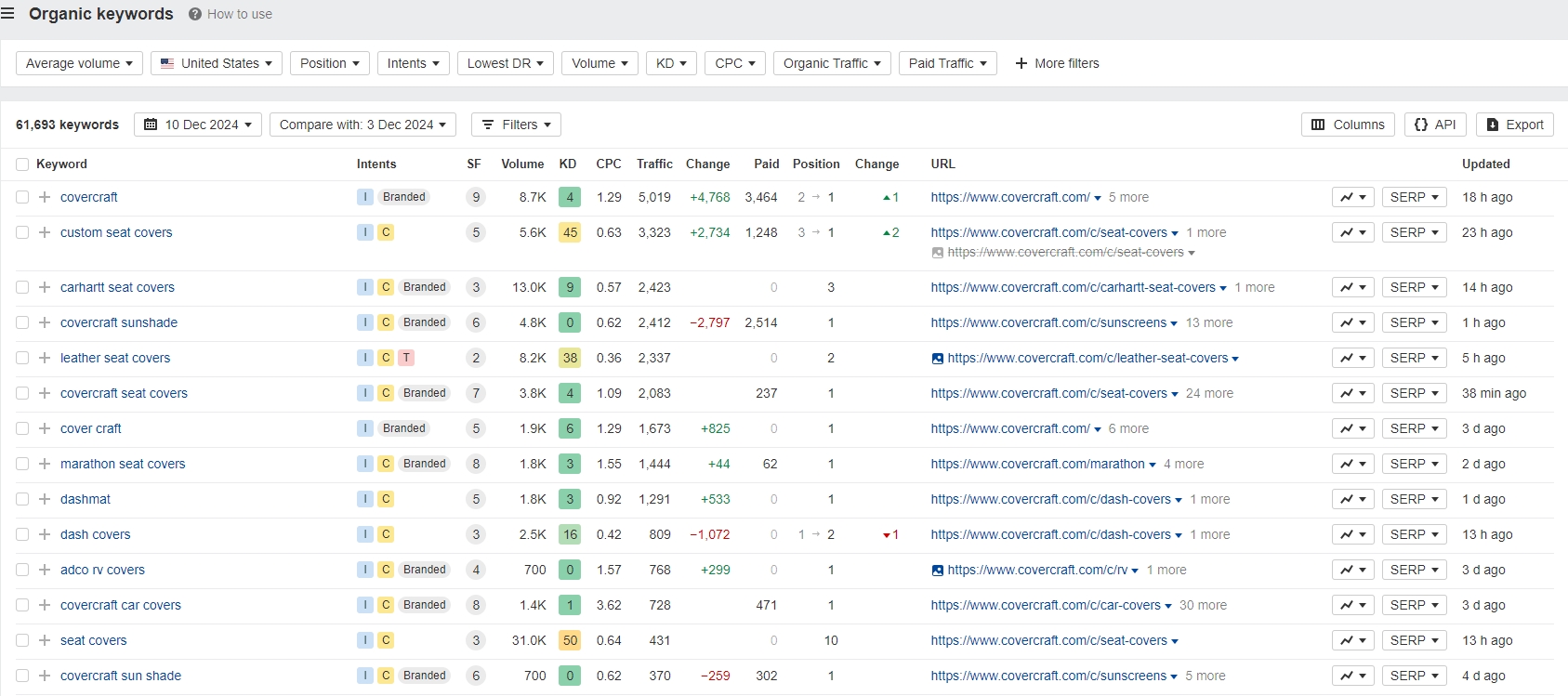Image resolution: width=1568 pixels, height=696 pixels.
Task: Click the 24 more URLs text for covercraft seat covers
Action: 1209,393
